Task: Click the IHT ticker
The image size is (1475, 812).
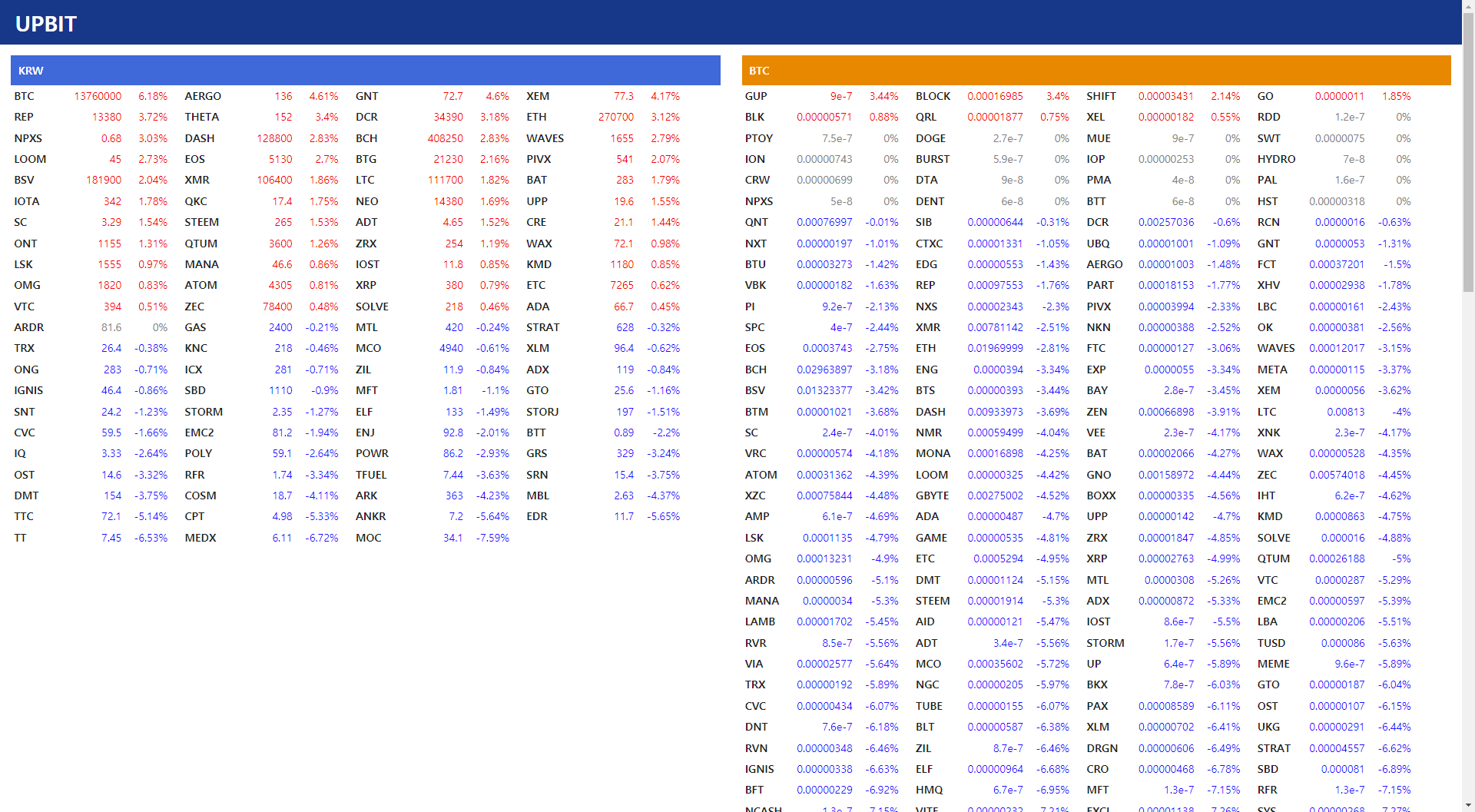Action: pyautogui.click(x=1266, y=495)
